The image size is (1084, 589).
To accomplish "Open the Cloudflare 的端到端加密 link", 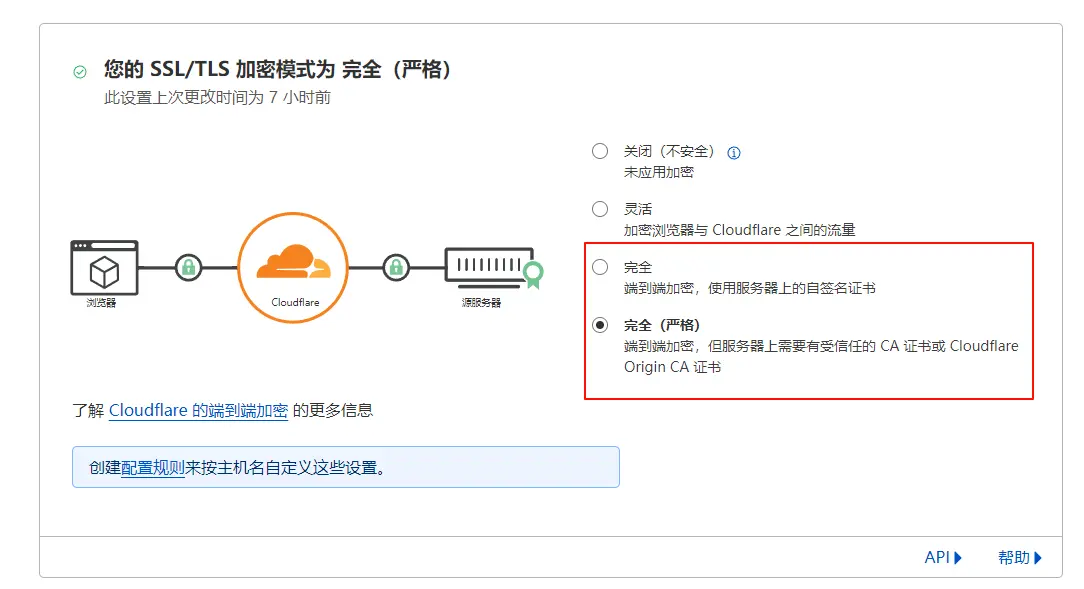I will (x=198, y=411).
